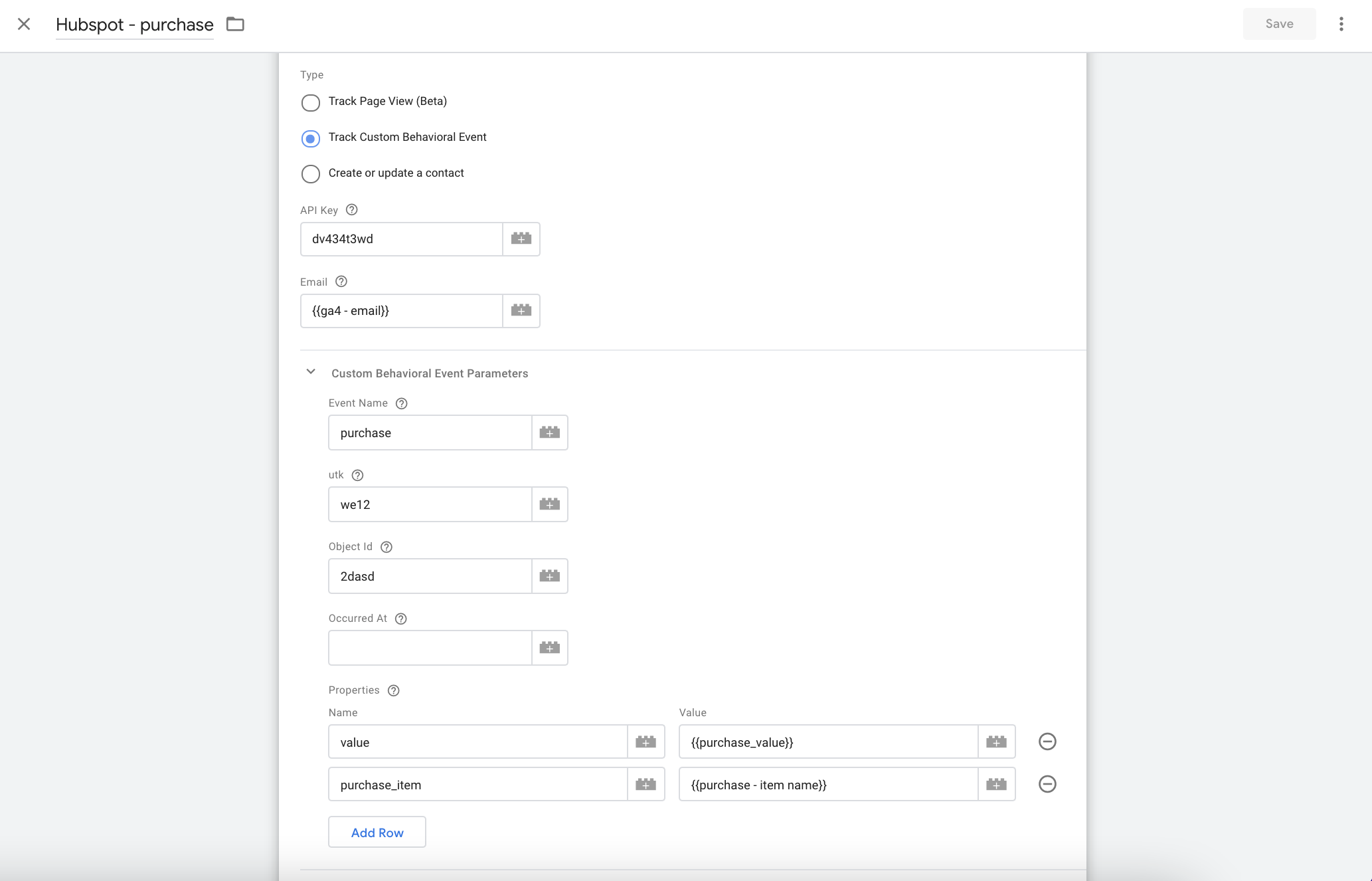
Task: Open help tooltip for Object Id
Action: (x=386, y=547)
